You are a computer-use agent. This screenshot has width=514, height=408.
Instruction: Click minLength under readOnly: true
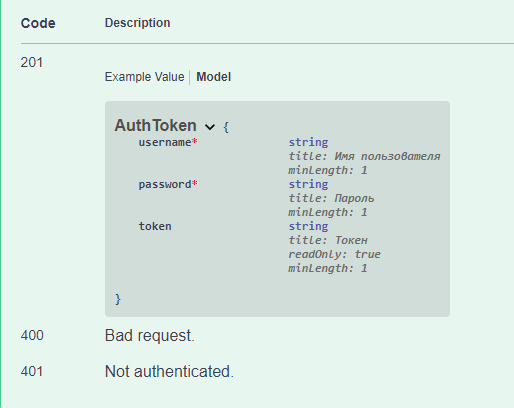pyautogui.click(x=328, y=268)
